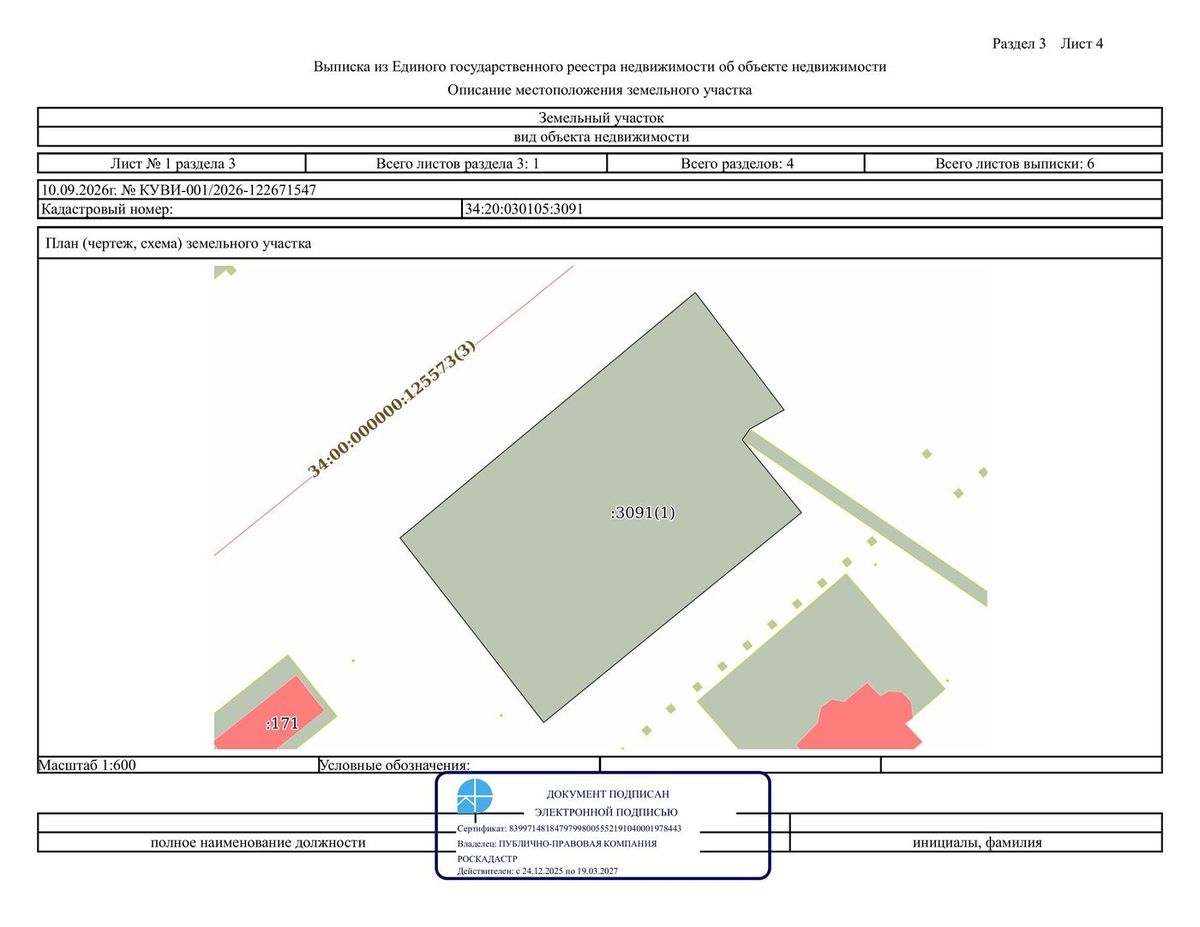Select the cadastral number value "34:20:030105:3091"
This screenshot has width=1200, height=927.
pyautogui.click(x=524, y=209)
